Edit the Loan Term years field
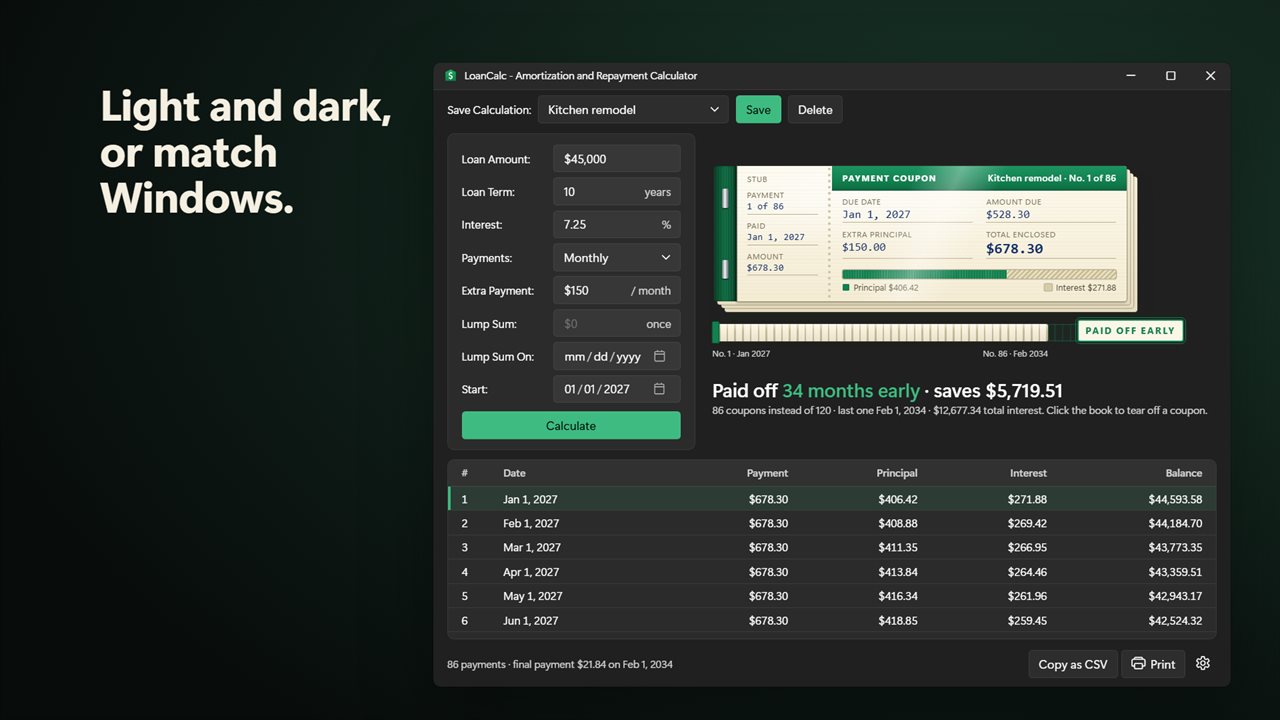 click(617, 192)
